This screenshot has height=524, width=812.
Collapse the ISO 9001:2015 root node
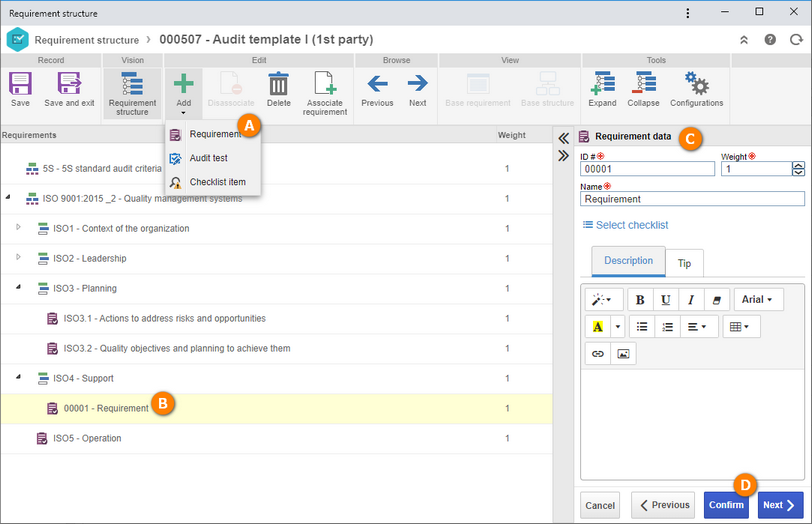[8, 197]
